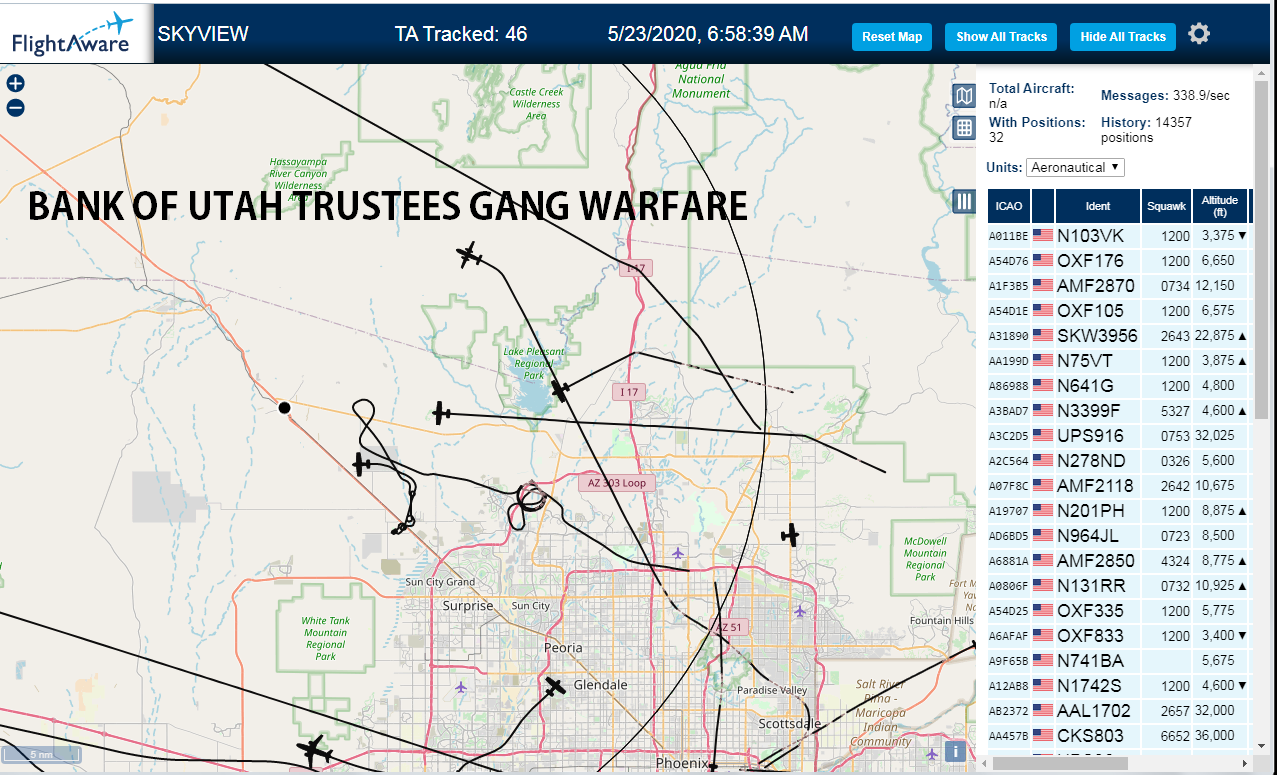The width and height of the screenshot is (1277, 775).
Task: Select the OXF335 aircraft row
Action: pyautogui.click(x=1119, y=611)
